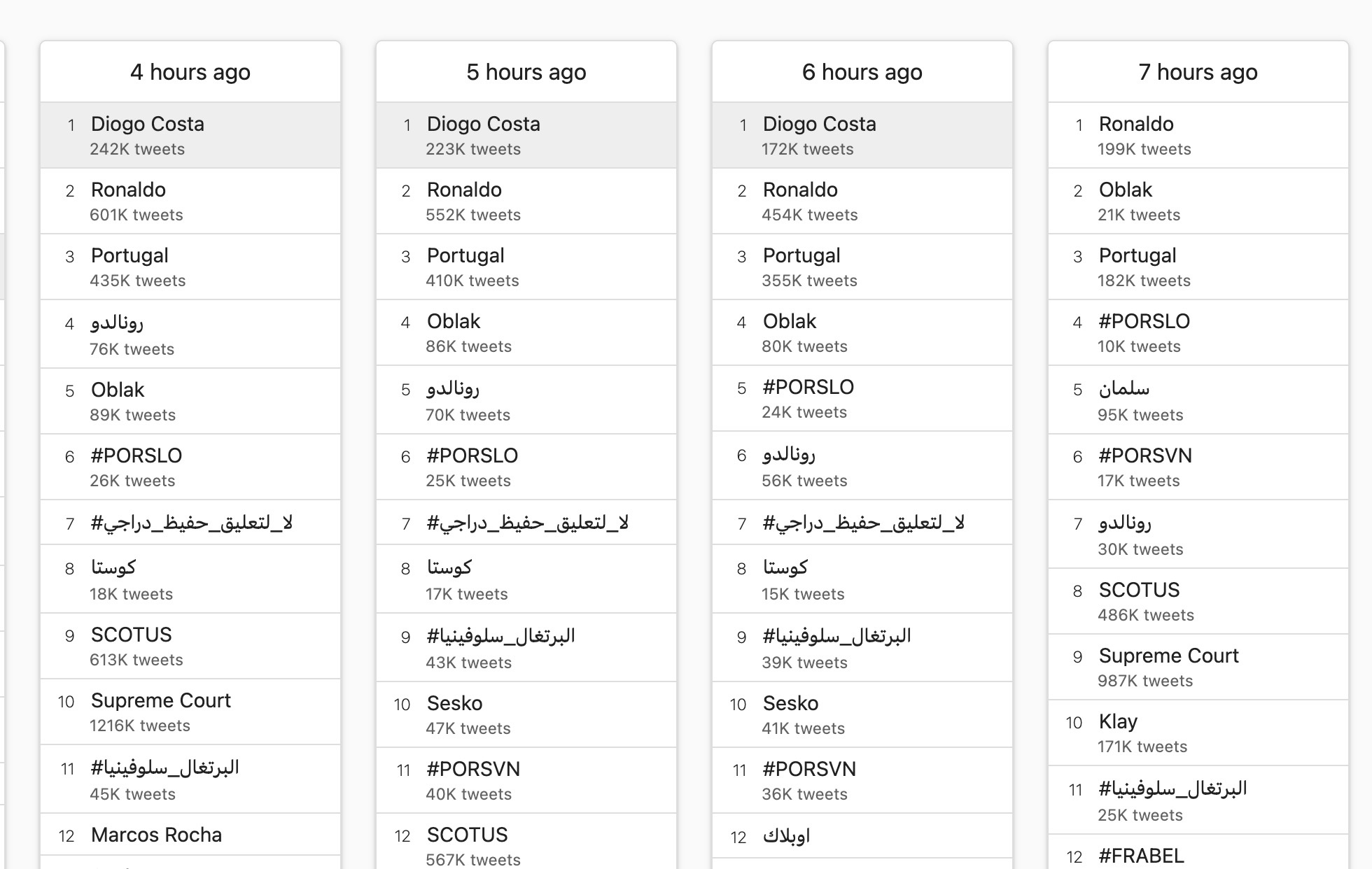This screenshot has width=1372, height=869.
Task: Select Ronaldo with 601K tweets
Action: [x=190, y=201]
